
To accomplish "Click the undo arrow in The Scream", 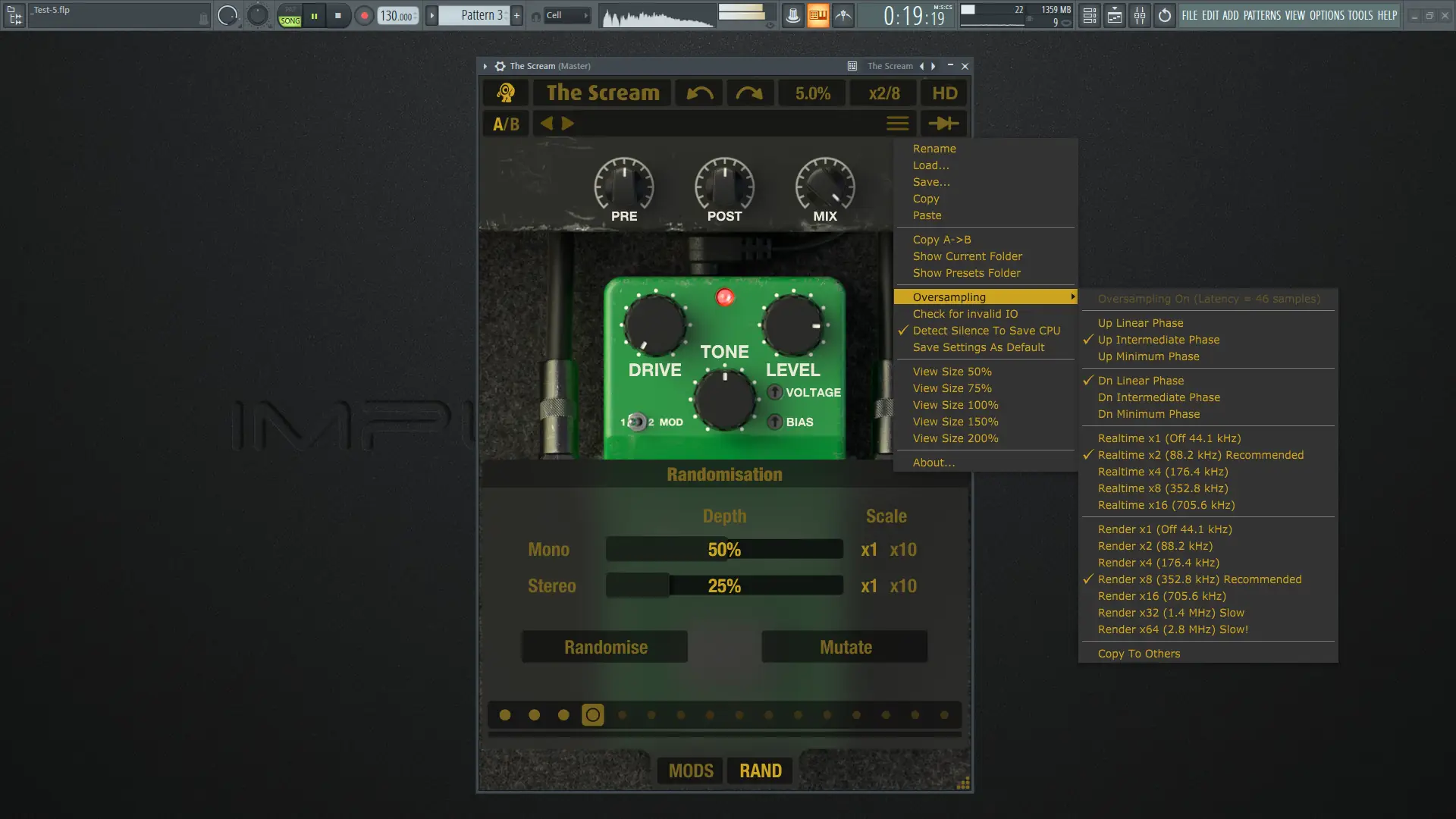I will (699, 93).
